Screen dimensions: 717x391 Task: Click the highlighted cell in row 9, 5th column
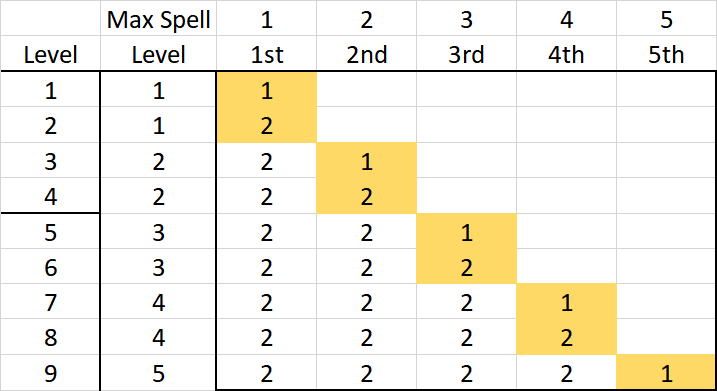[x=666, y=373]
